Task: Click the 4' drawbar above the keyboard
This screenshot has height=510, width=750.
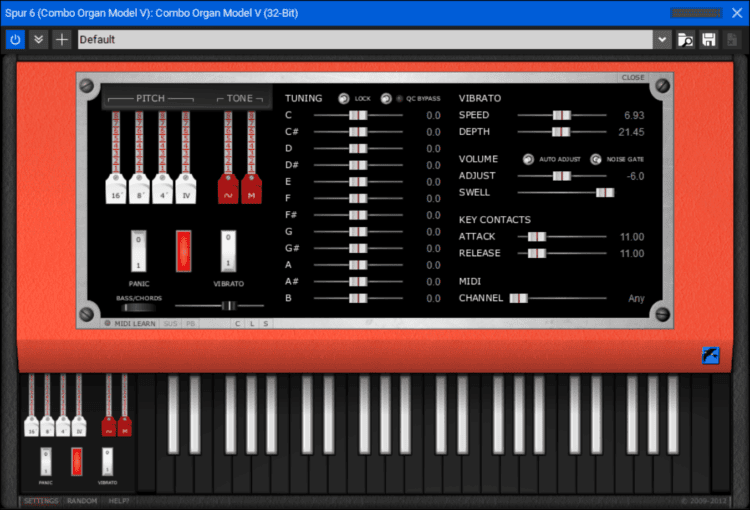Action: point(63,425)
